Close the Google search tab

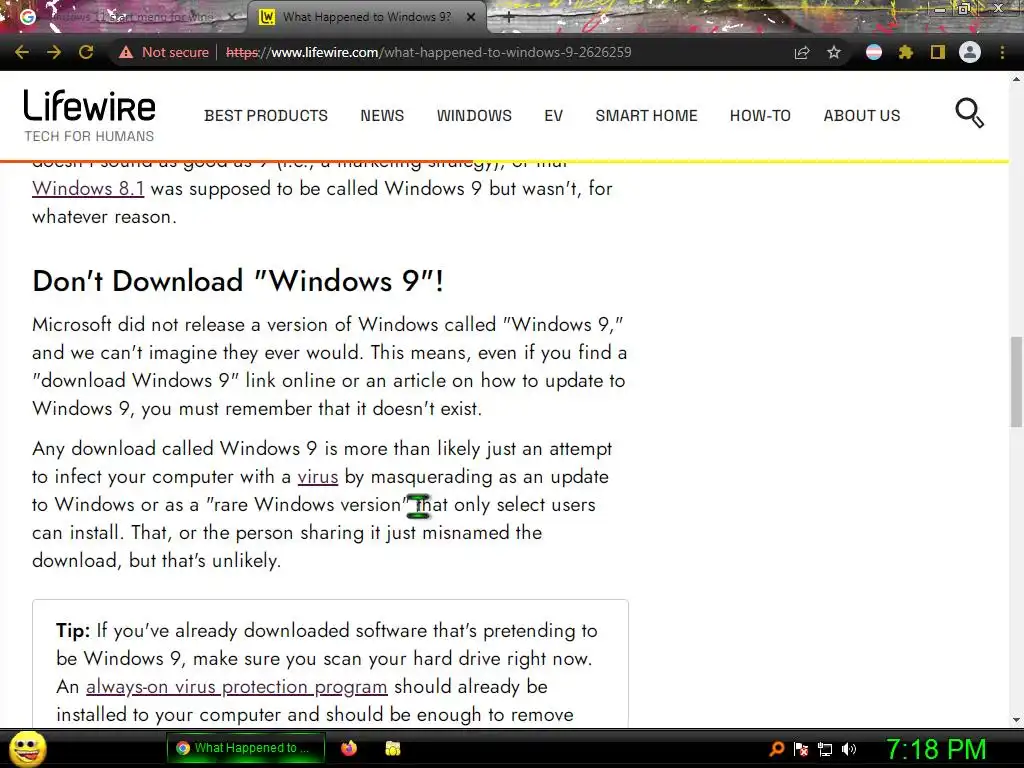click(x=232, y=18)
